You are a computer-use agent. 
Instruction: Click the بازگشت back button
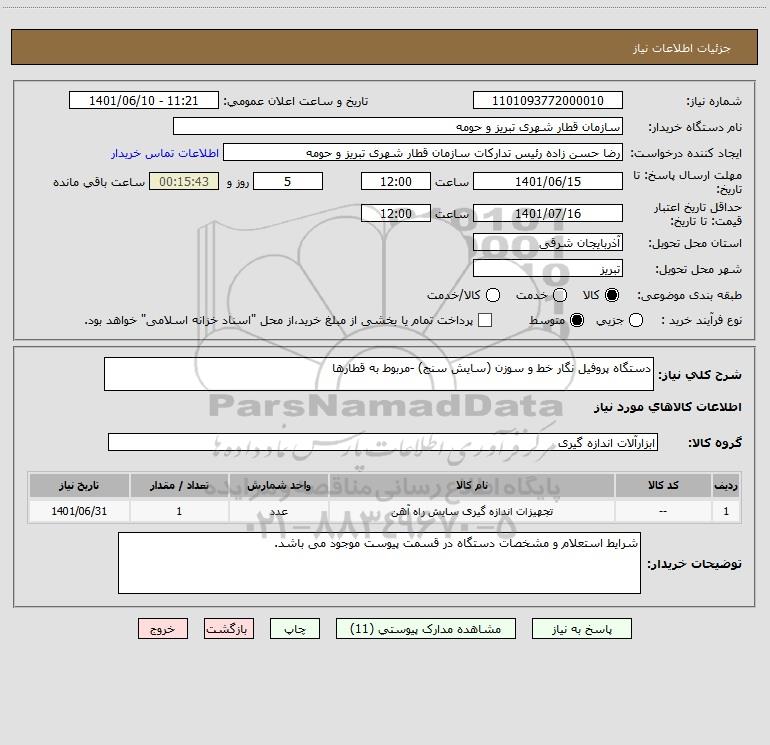click(x=229, y=629)
